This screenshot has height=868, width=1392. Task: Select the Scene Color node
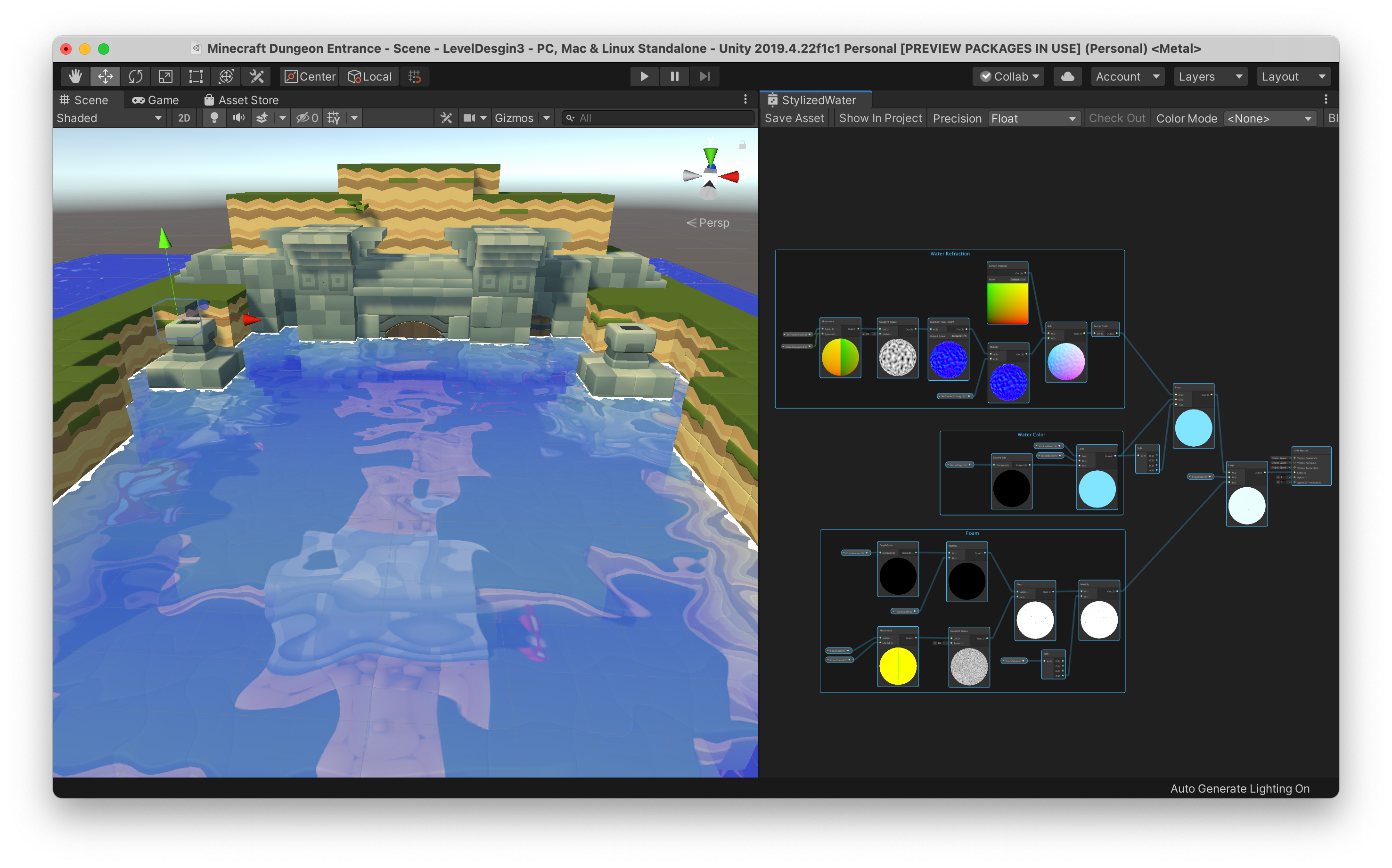click(x=1105, y=329)
